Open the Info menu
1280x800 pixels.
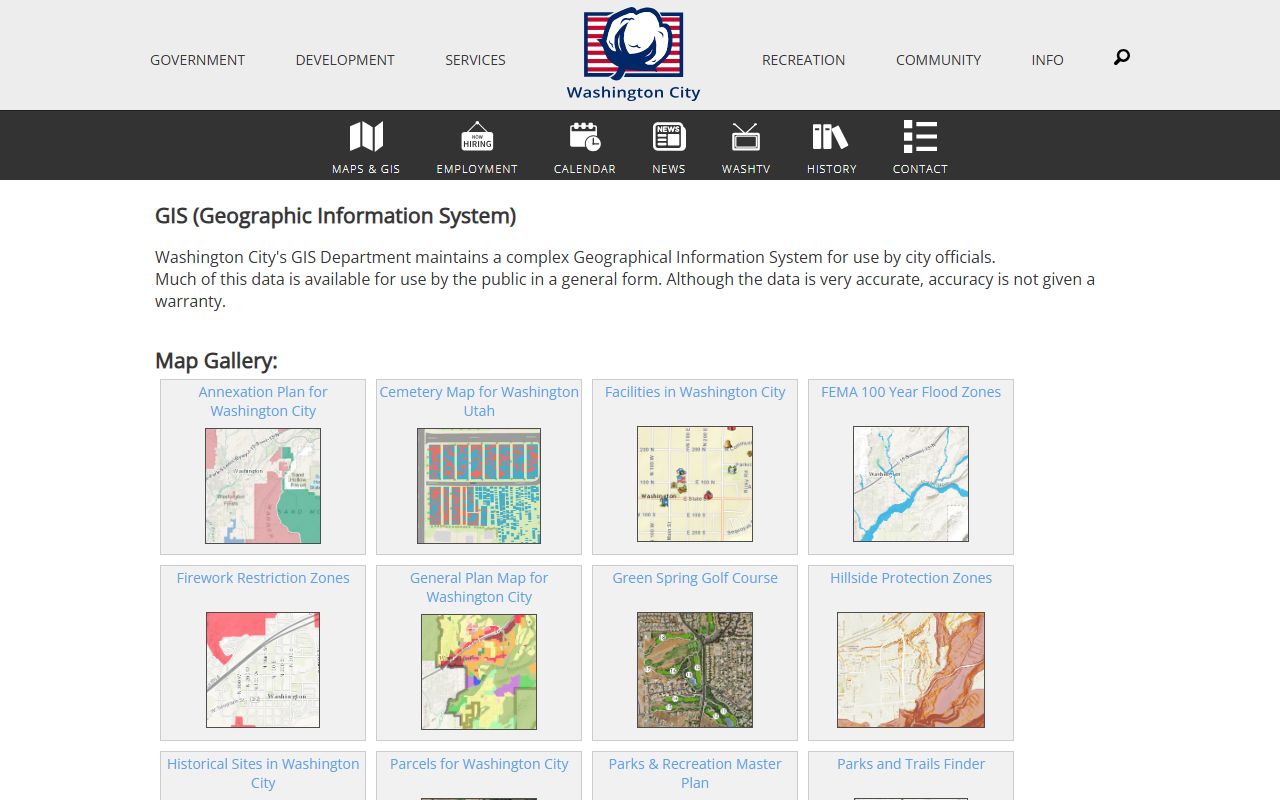coord(1047,60)
